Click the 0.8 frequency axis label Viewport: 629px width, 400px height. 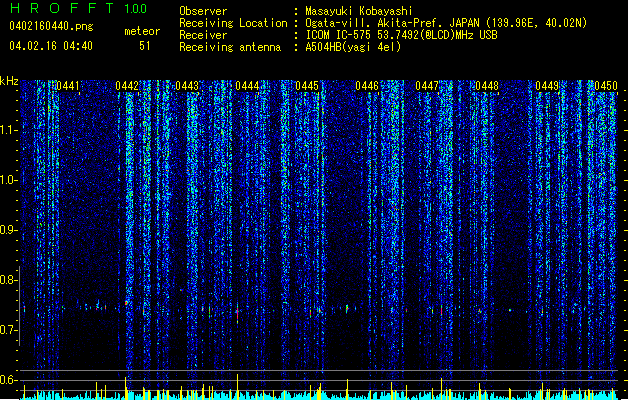9,280
